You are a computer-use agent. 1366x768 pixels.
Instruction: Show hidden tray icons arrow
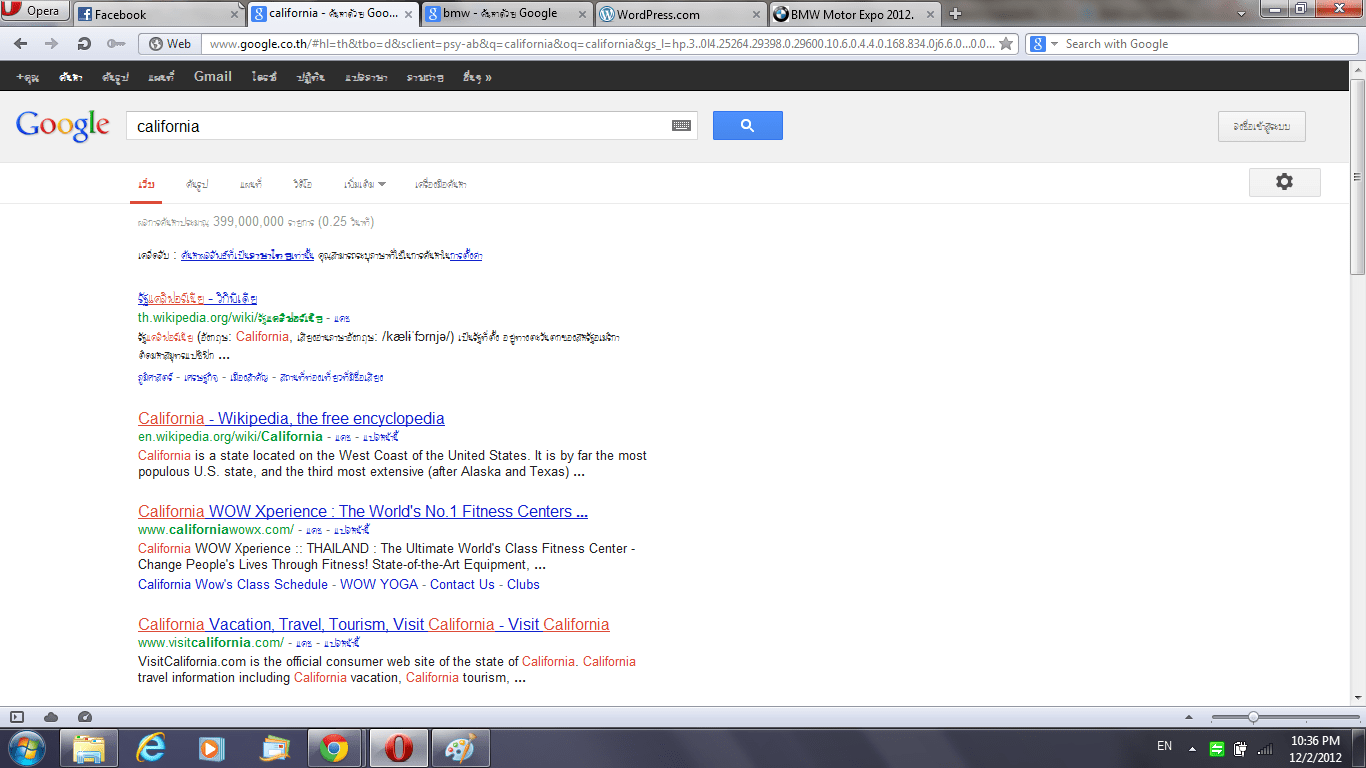click(x=1192, y=748)
